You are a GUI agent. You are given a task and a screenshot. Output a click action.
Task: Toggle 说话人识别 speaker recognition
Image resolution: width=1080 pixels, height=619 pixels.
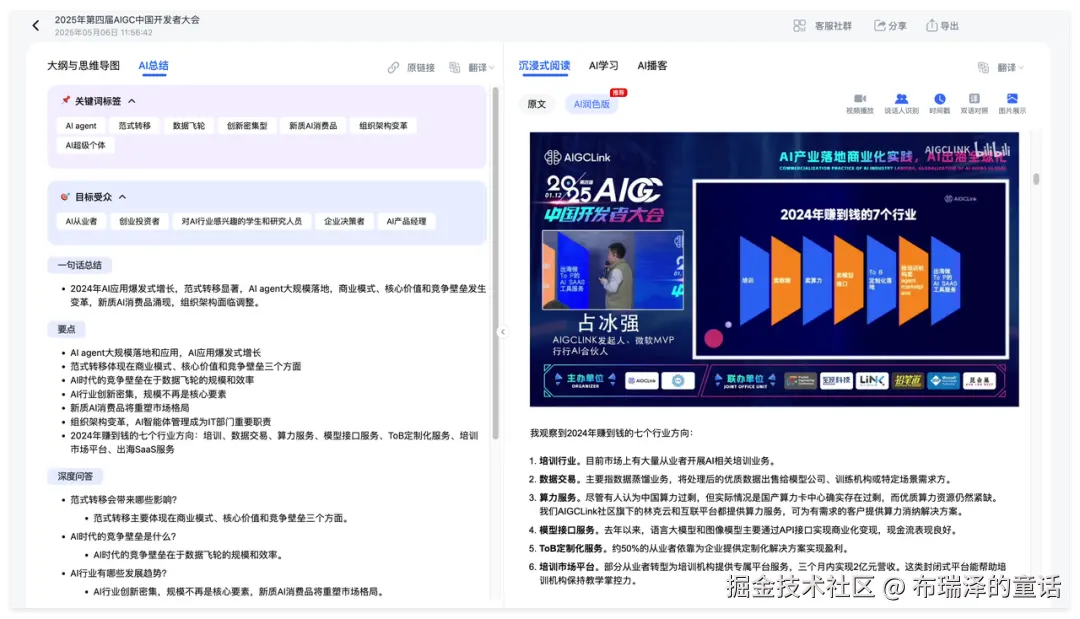(901, 103)
